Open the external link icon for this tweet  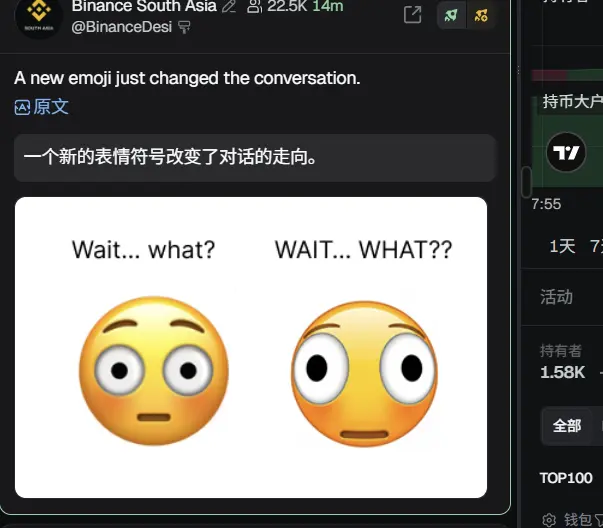tap(413, 15)
